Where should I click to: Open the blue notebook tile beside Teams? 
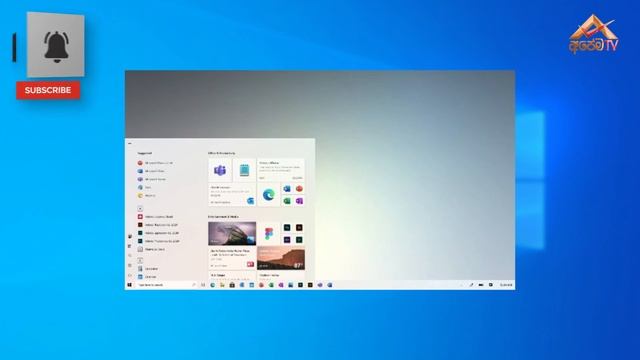[x=244, y=170]
